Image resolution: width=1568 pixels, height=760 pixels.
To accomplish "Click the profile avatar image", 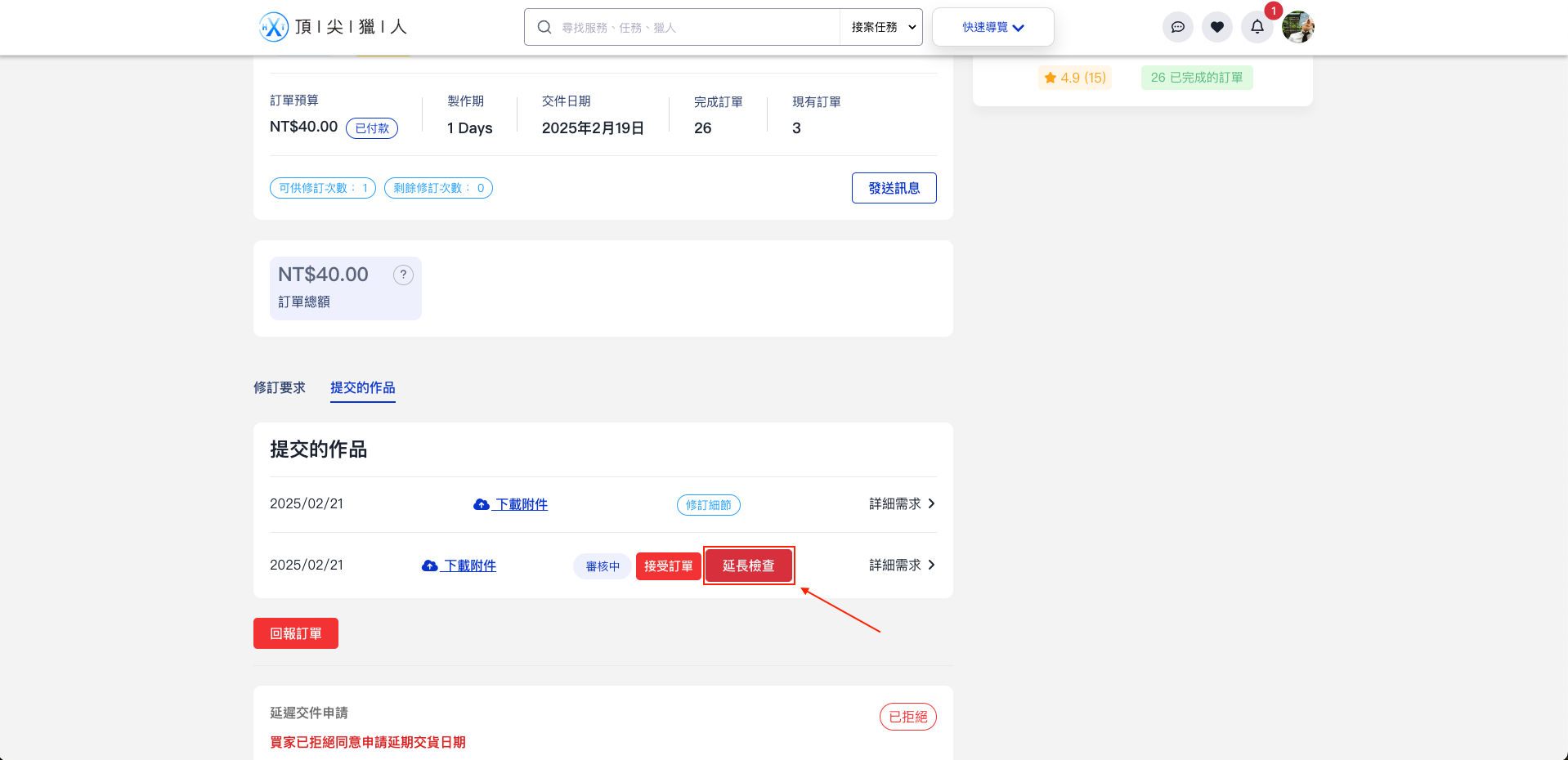I will [1297, 27].
